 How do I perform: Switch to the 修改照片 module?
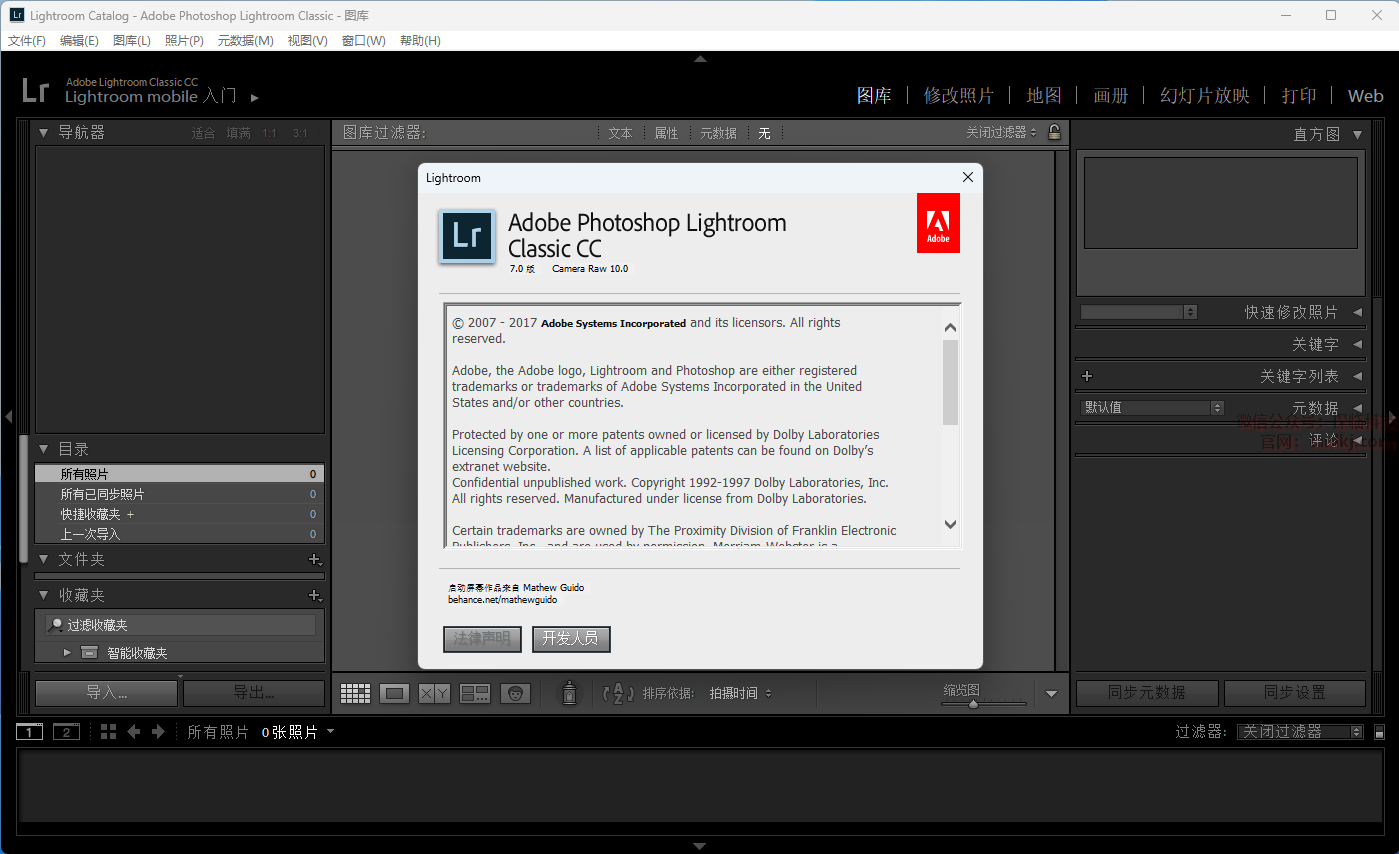(x=958, y=96)
